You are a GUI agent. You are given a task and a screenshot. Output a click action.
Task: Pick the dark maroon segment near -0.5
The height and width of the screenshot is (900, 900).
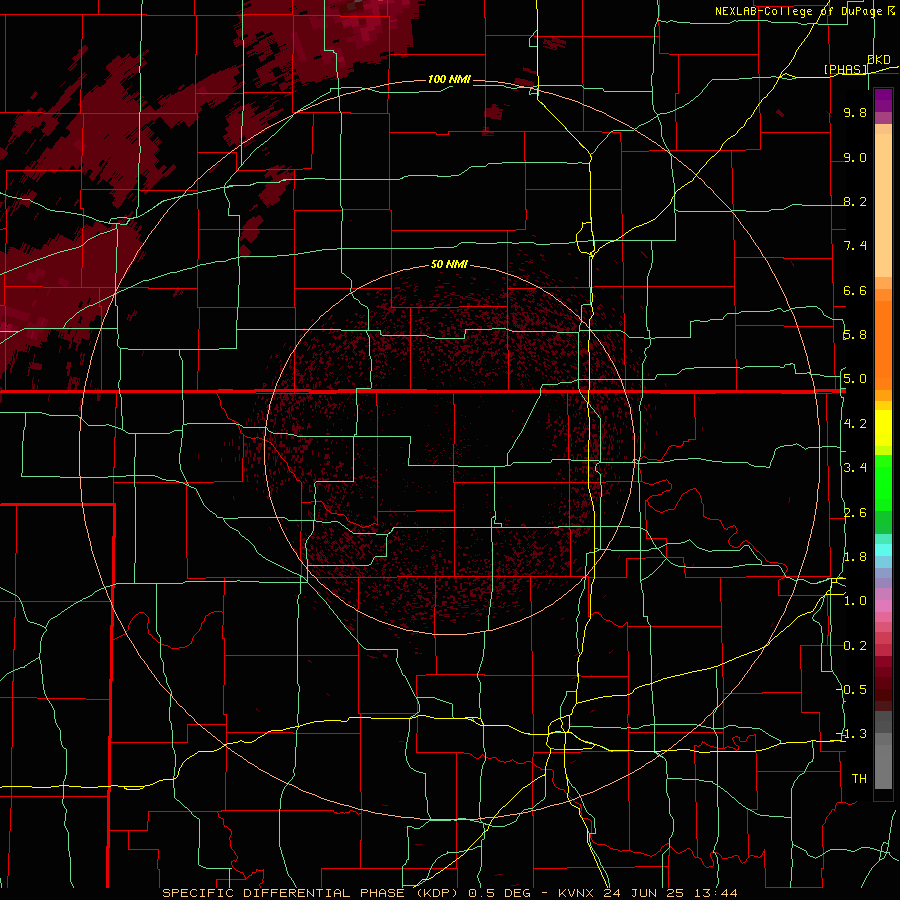pos(883,689)
